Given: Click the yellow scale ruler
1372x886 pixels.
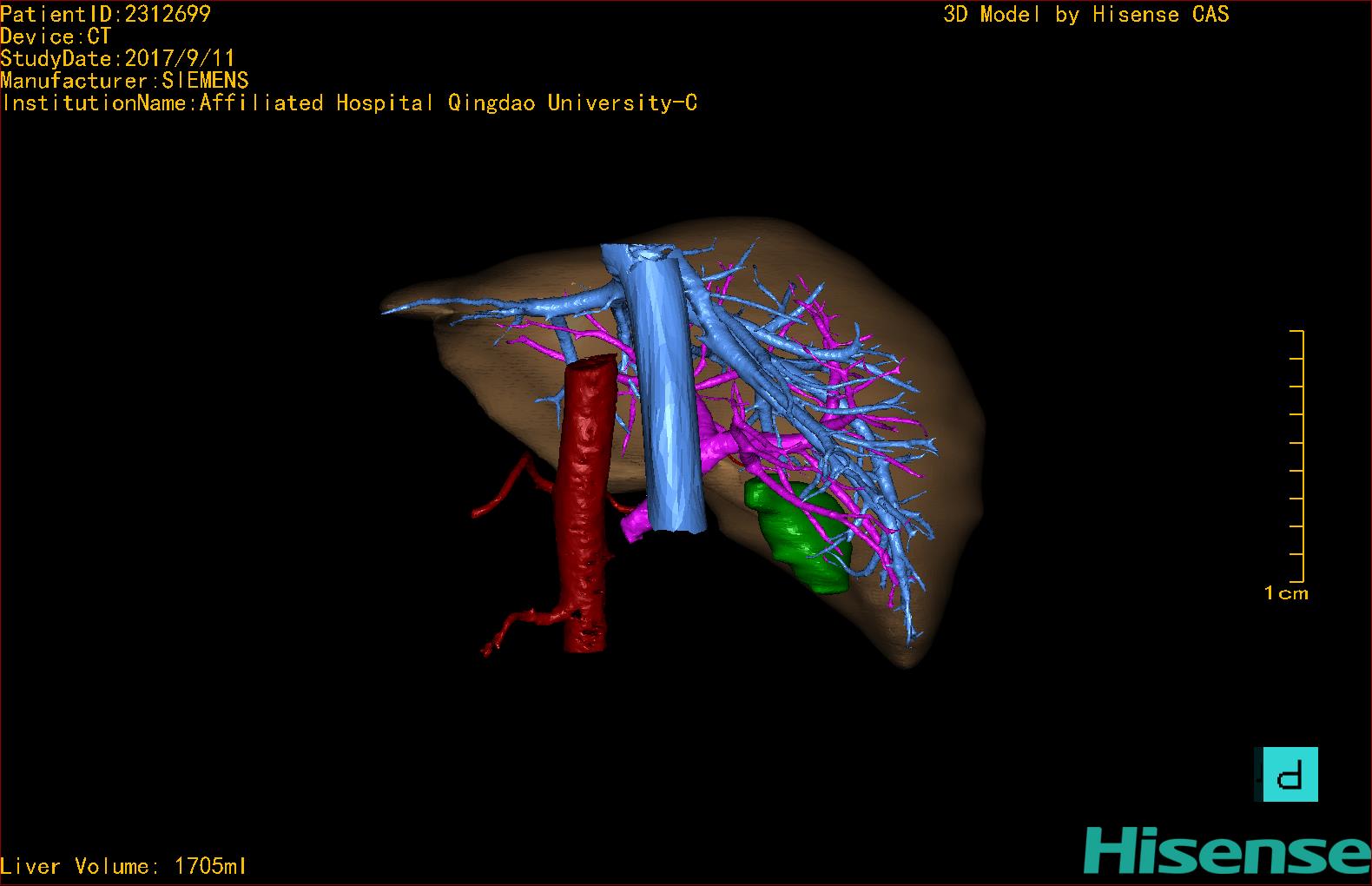Looking at the screenshot, I should pyautogui.click(x=1297, y=456).
